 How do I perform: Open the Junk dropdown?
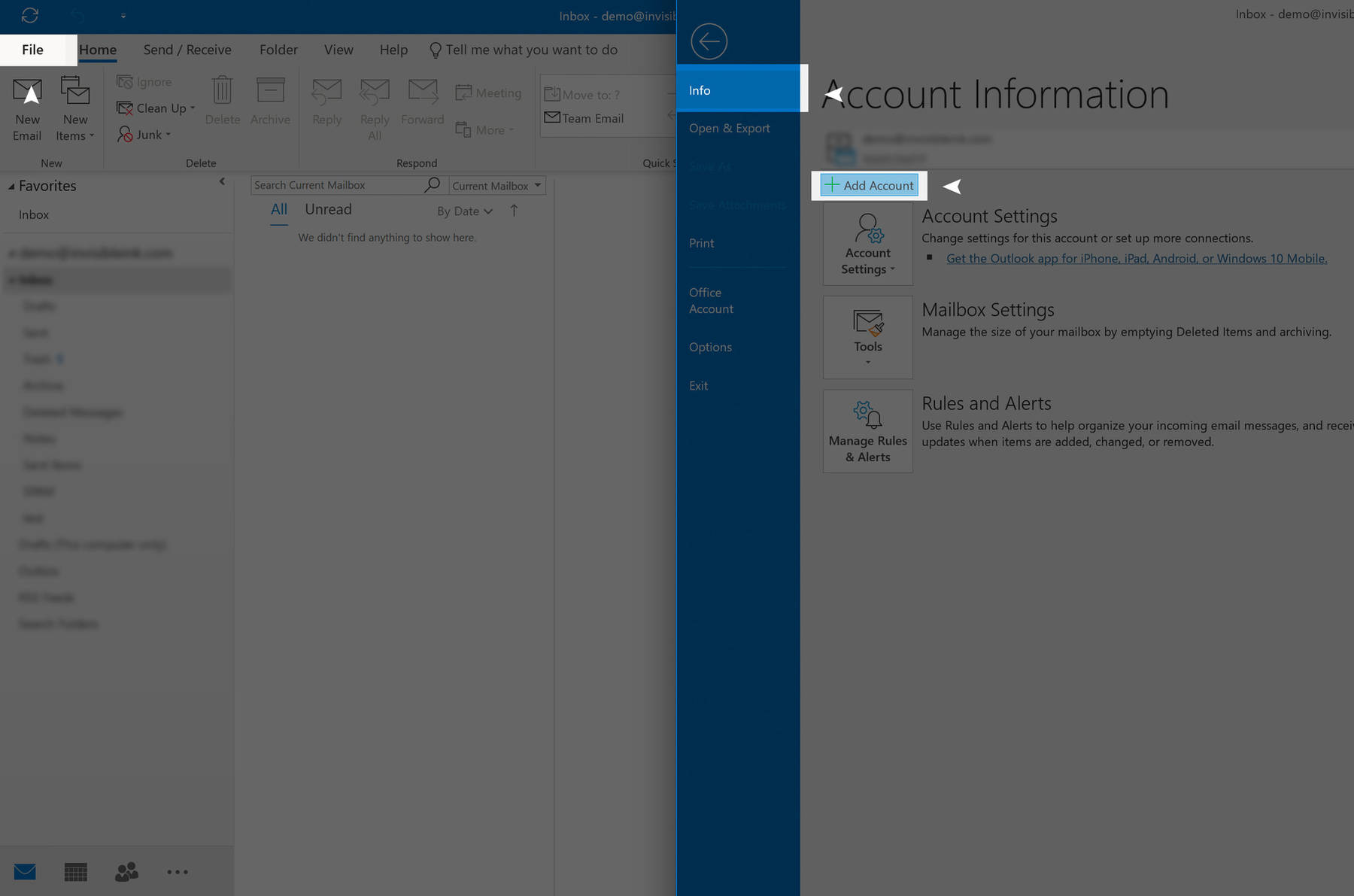coord(144,135)
